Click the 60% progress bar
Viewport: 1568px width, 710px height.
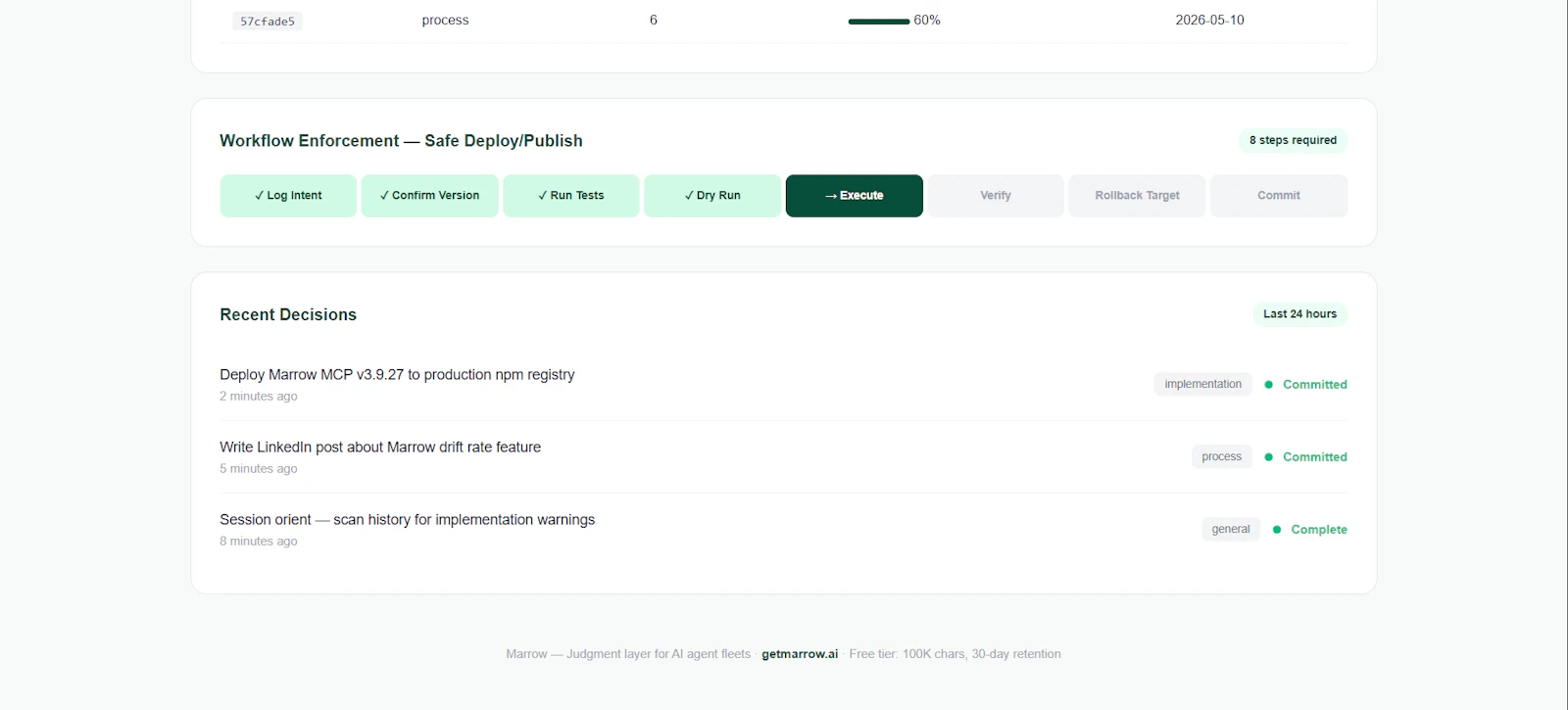tap(879, 21)
